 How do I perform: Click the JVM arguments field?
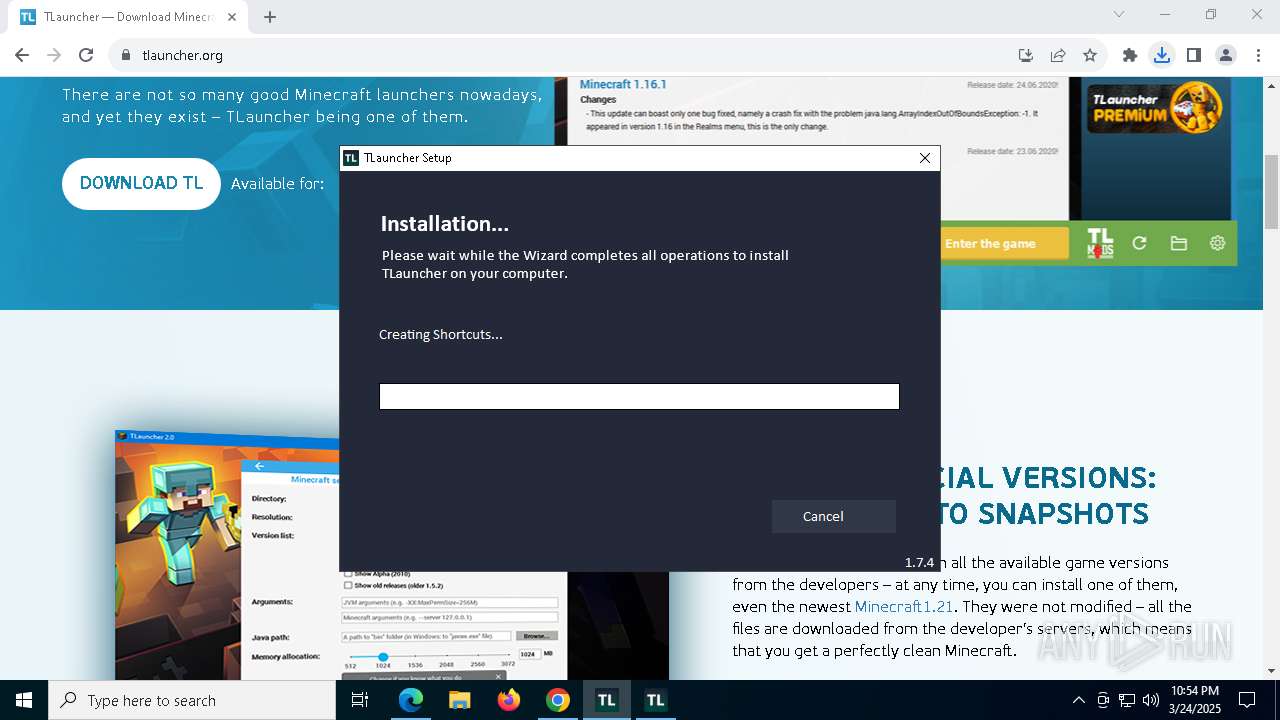(449, 602)
